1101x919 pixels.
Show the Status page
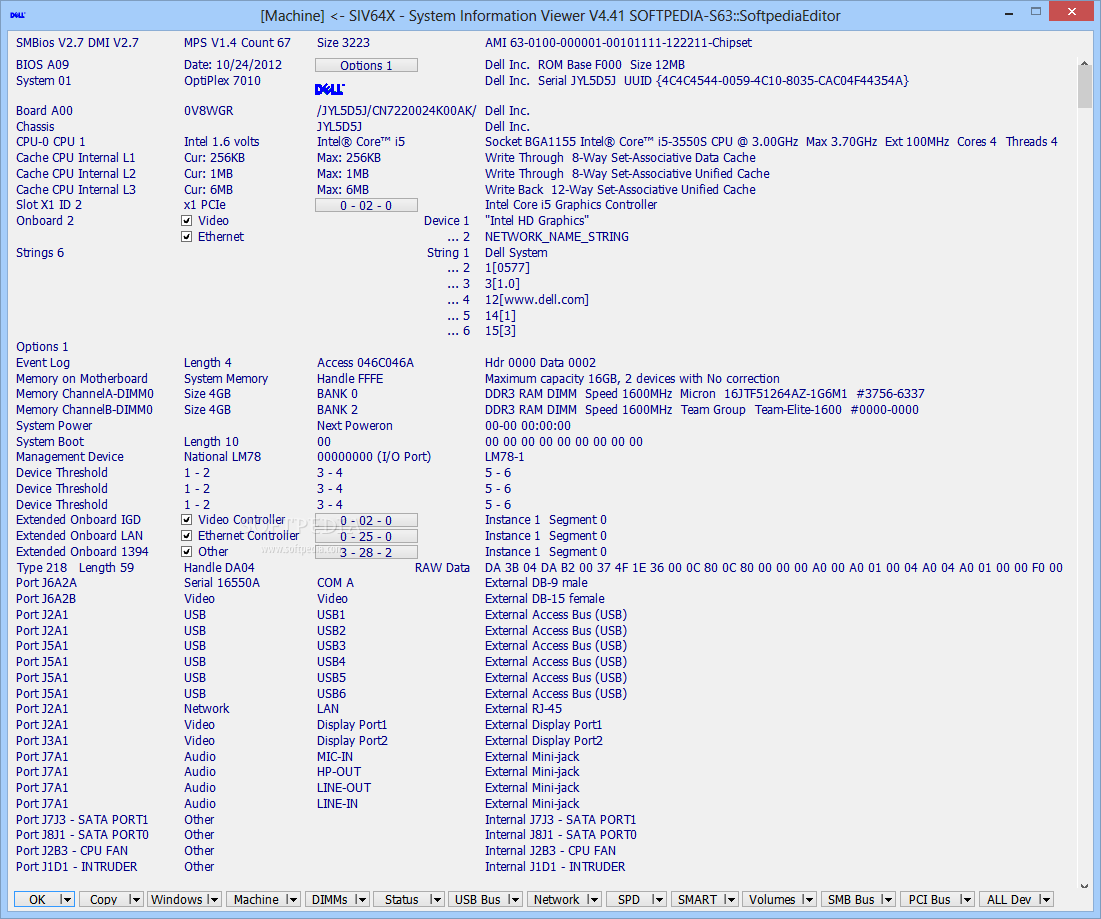(402, 899)
